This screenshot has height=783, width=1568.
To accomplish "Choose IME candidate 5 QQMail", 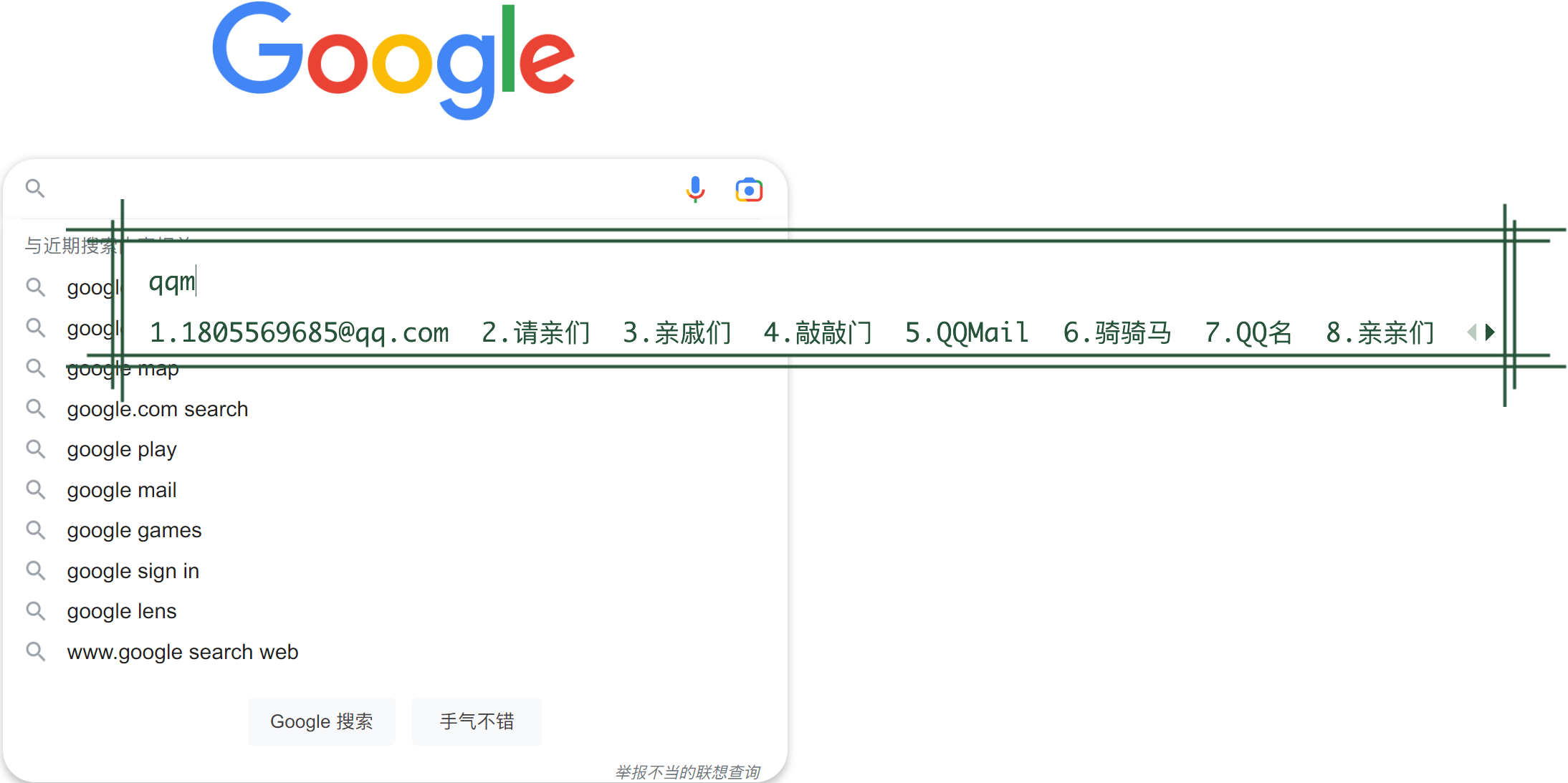I will coord(967,333).
